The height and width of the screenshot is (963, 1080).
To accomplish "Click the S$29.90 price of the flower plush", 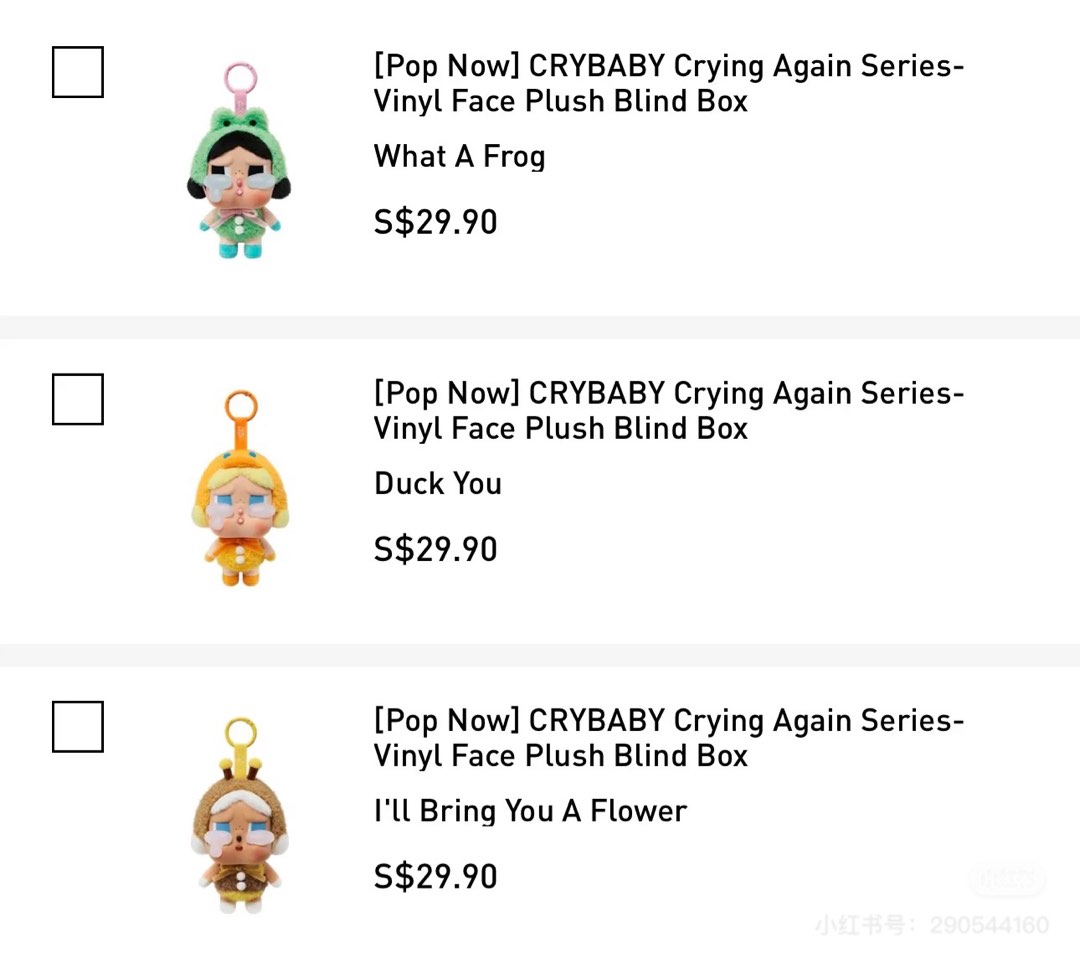I will click(435, 877).
